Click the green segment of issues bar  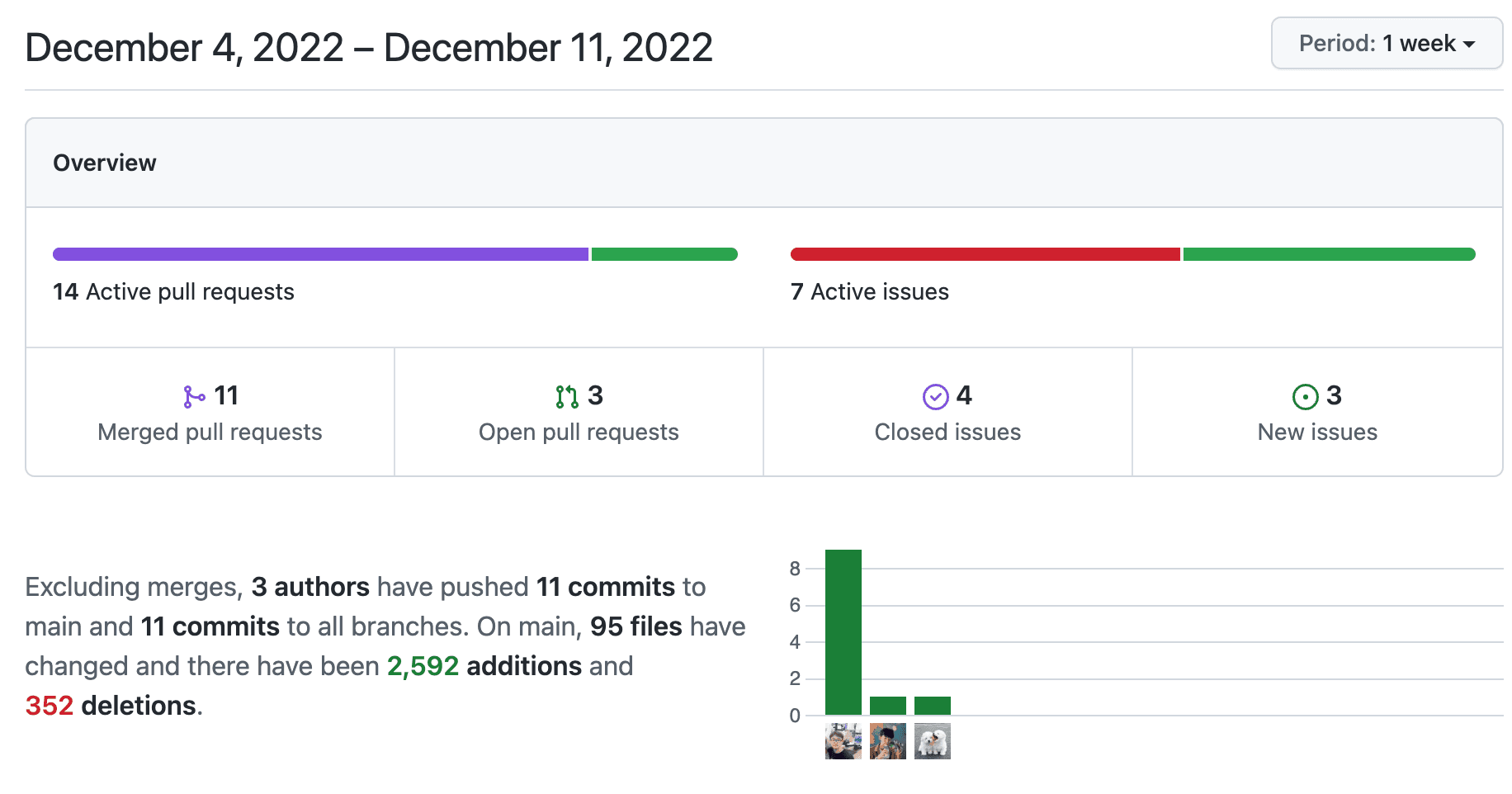tap(1329, 254)
